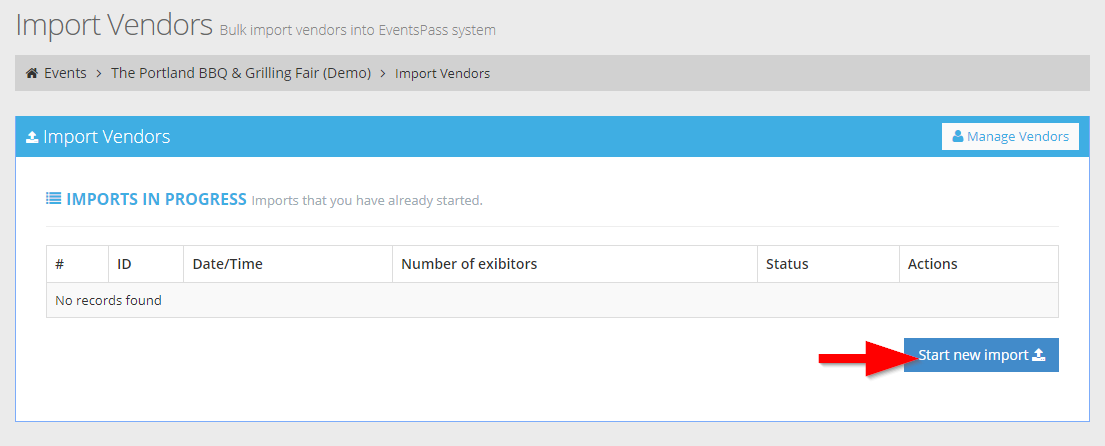Click the upload icon beside Import Vendors header
Screen dimensions: 1105x446
pyautogui.click(x=32, y=137)
